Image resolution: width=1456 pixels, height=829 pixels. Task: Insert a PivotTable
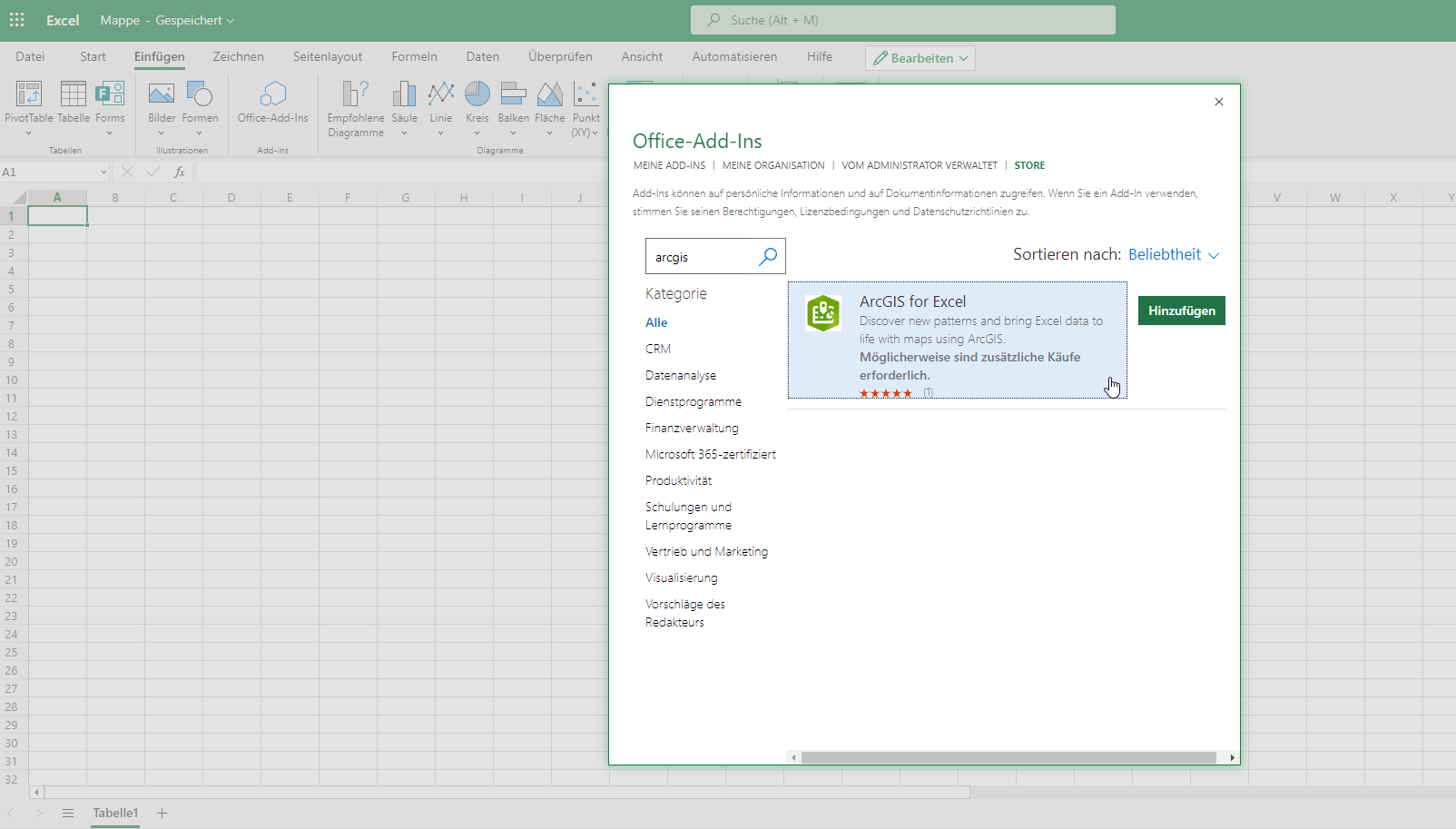[28, 104]
